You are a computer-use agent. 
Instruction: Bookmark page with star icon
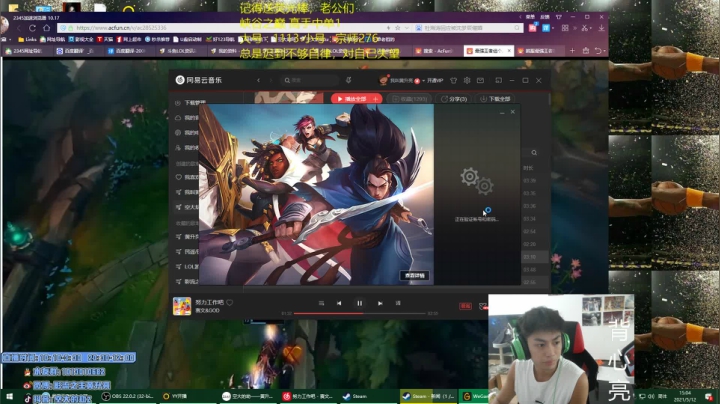[x=398, y=28]
